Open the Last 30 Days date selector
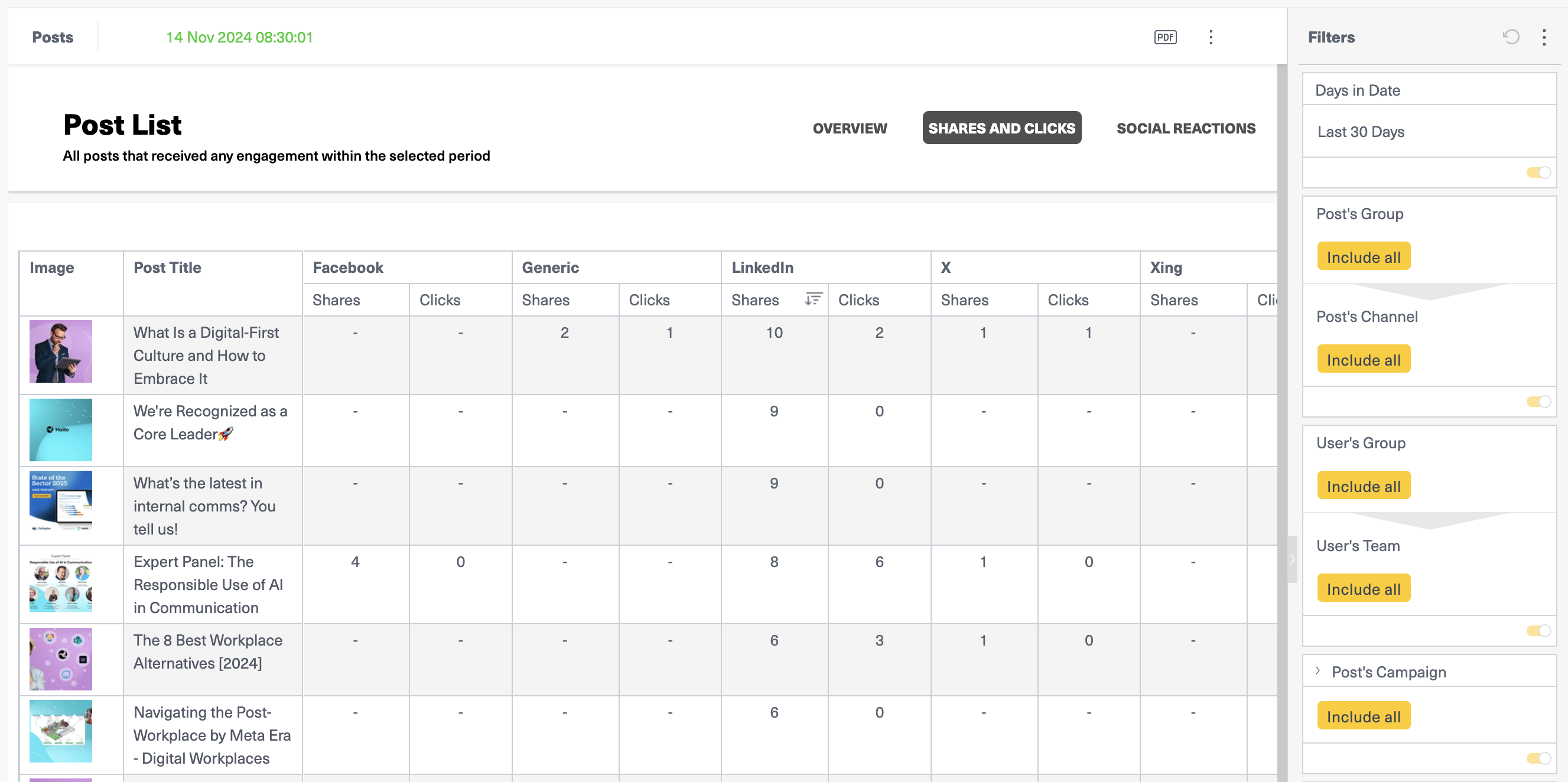This screenshot has height=782, width=1568. [x=1429, y=132]
